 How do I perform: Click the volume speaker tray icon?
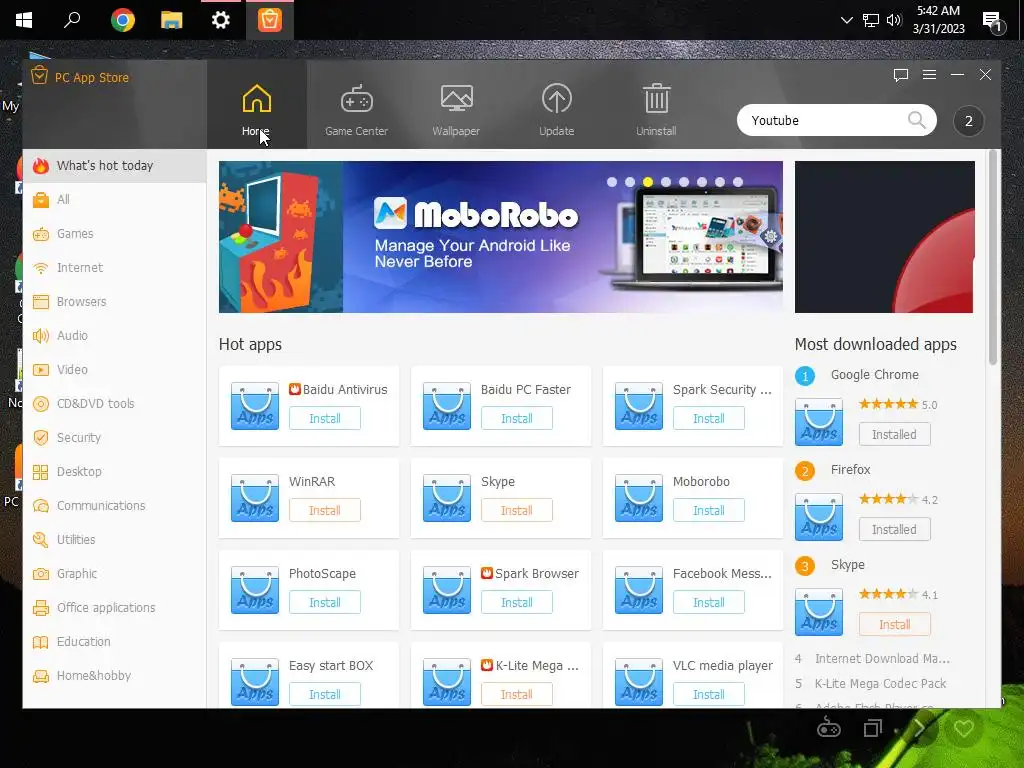tap(894, 20)
